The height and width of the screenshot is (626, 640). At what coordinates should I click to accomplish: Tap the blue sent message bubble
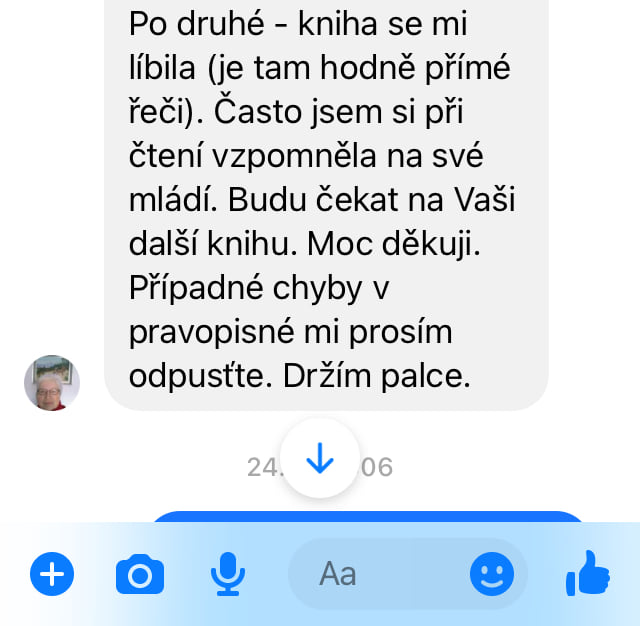(367, 516)
